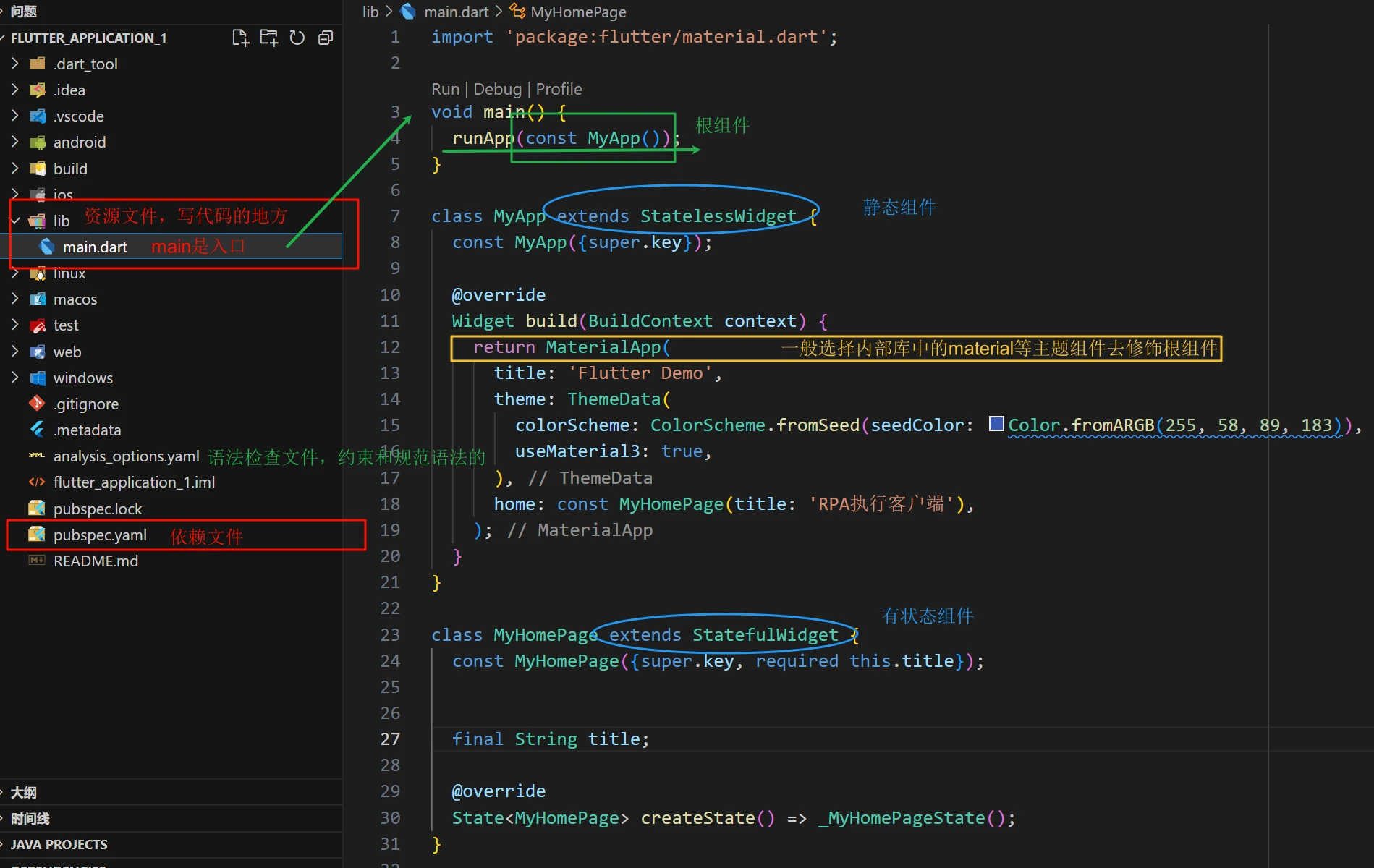Click the Run code lens above main
The height and width of the screenshot is (868, 1374).
click(x=445, y=89)
